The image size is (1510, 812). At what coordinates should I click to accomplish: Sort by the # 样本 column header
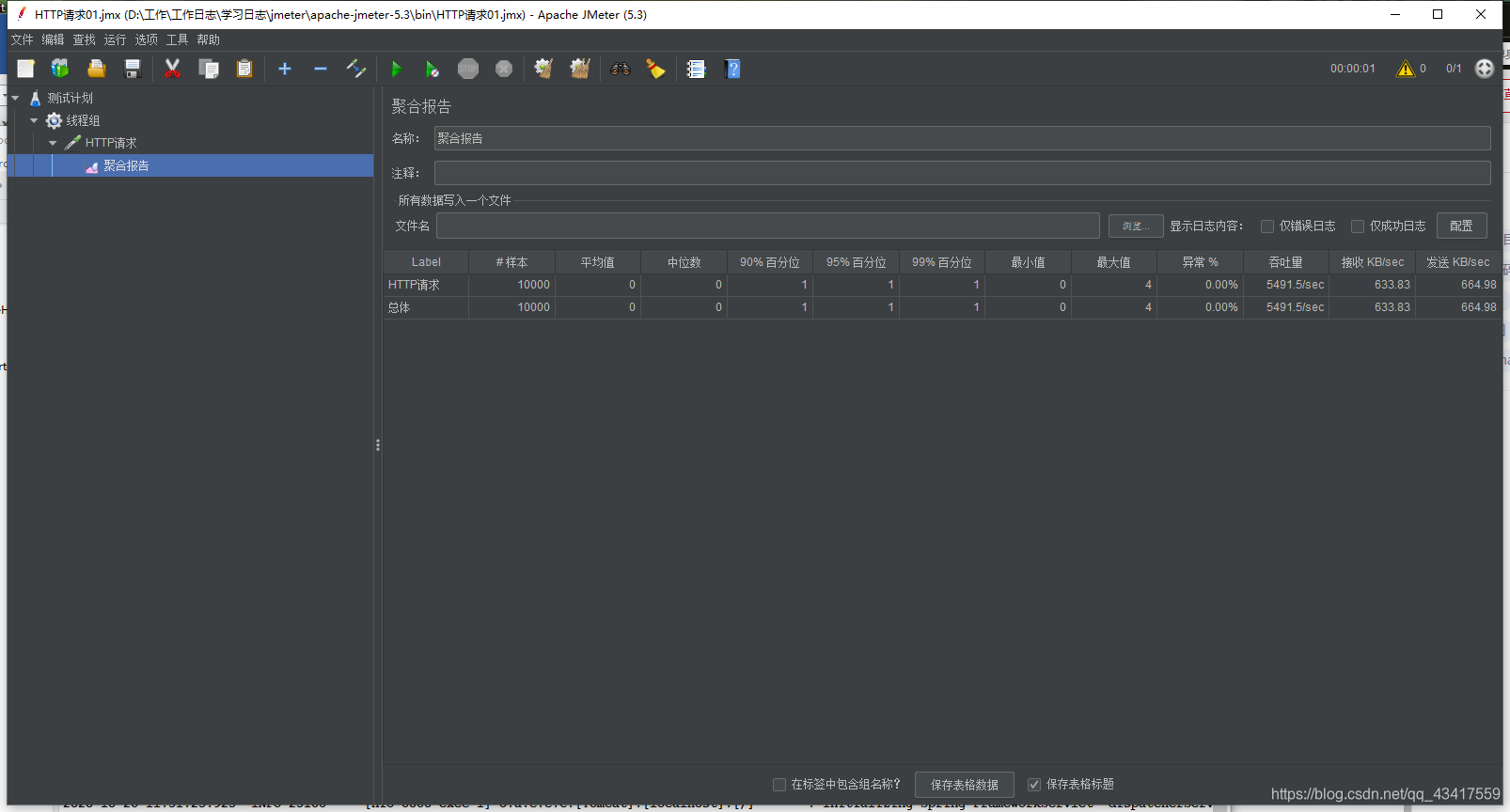[511, 262]
